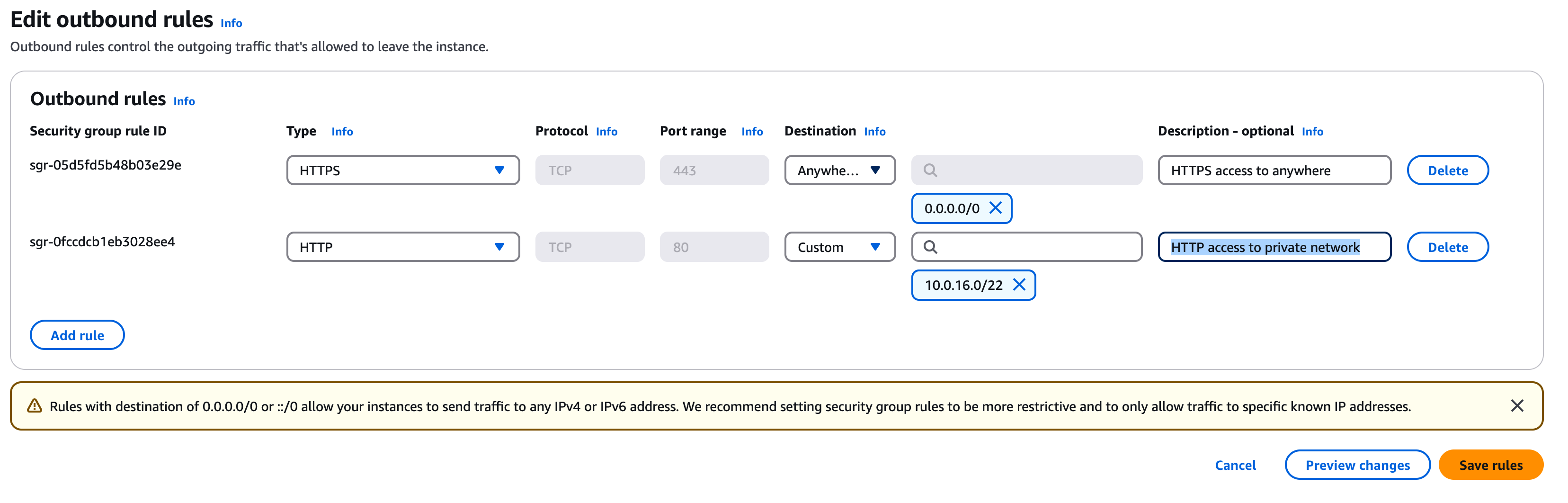Click search icon in HTTP rule destination field
This screenshot has height=503, width=1568.
point(930,247)
